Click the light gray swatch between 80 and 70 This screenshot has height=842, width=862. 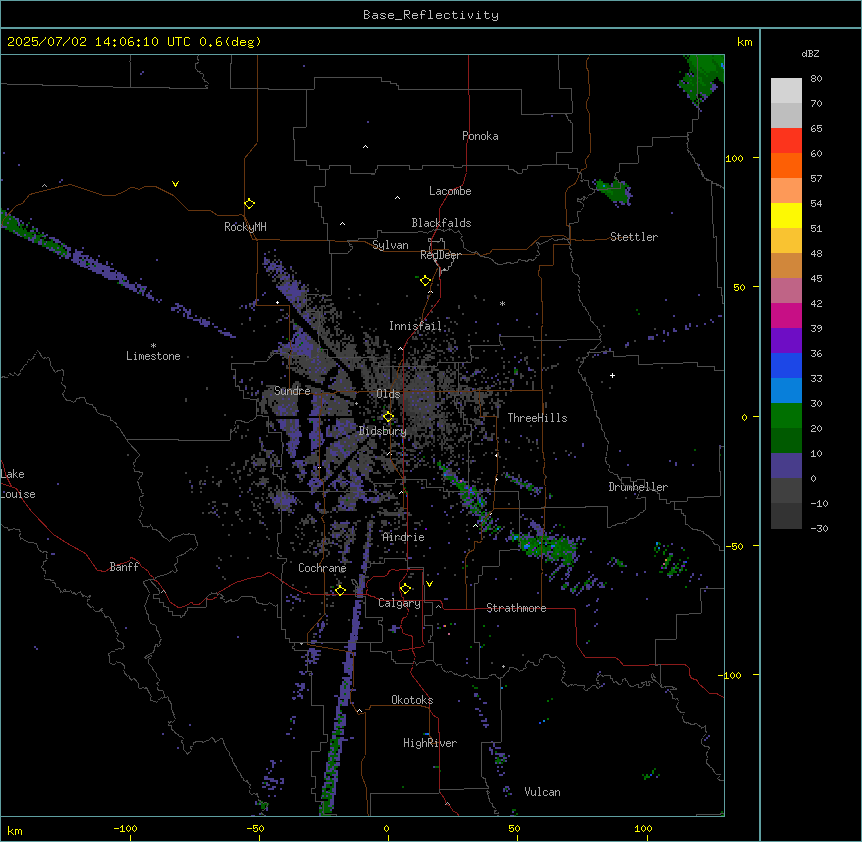(786, 90)
